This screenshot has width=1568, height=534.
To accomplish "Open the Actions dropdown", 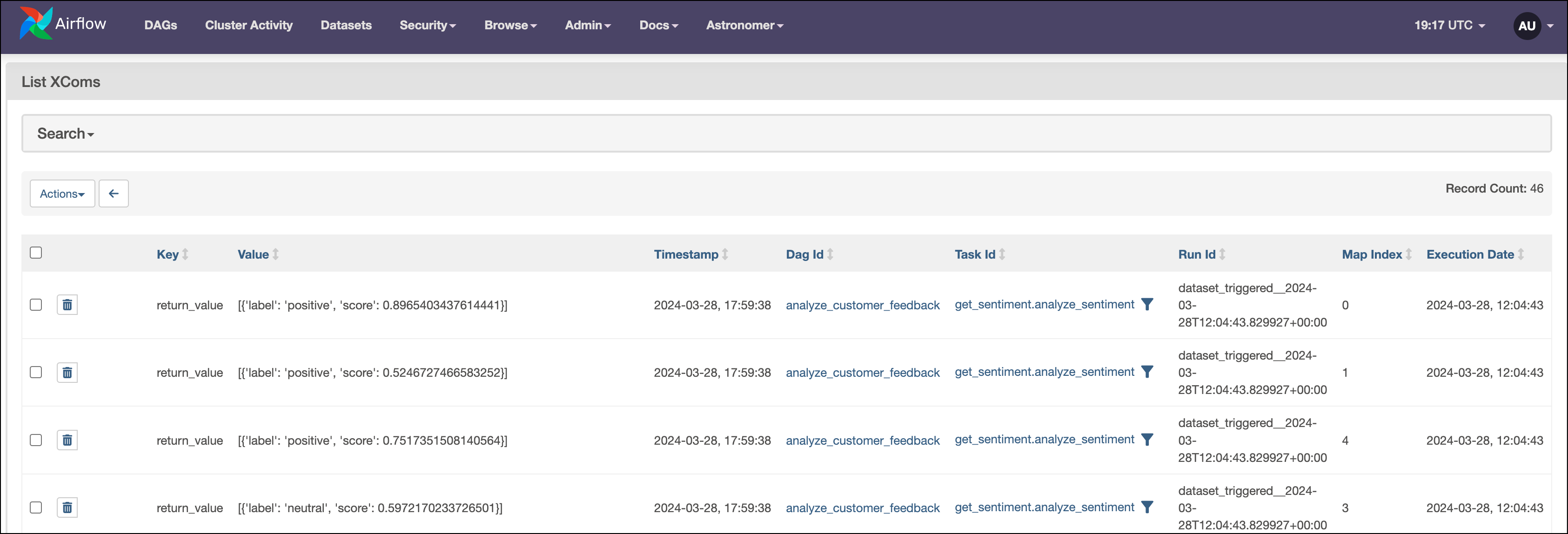I will pos(62,194).
